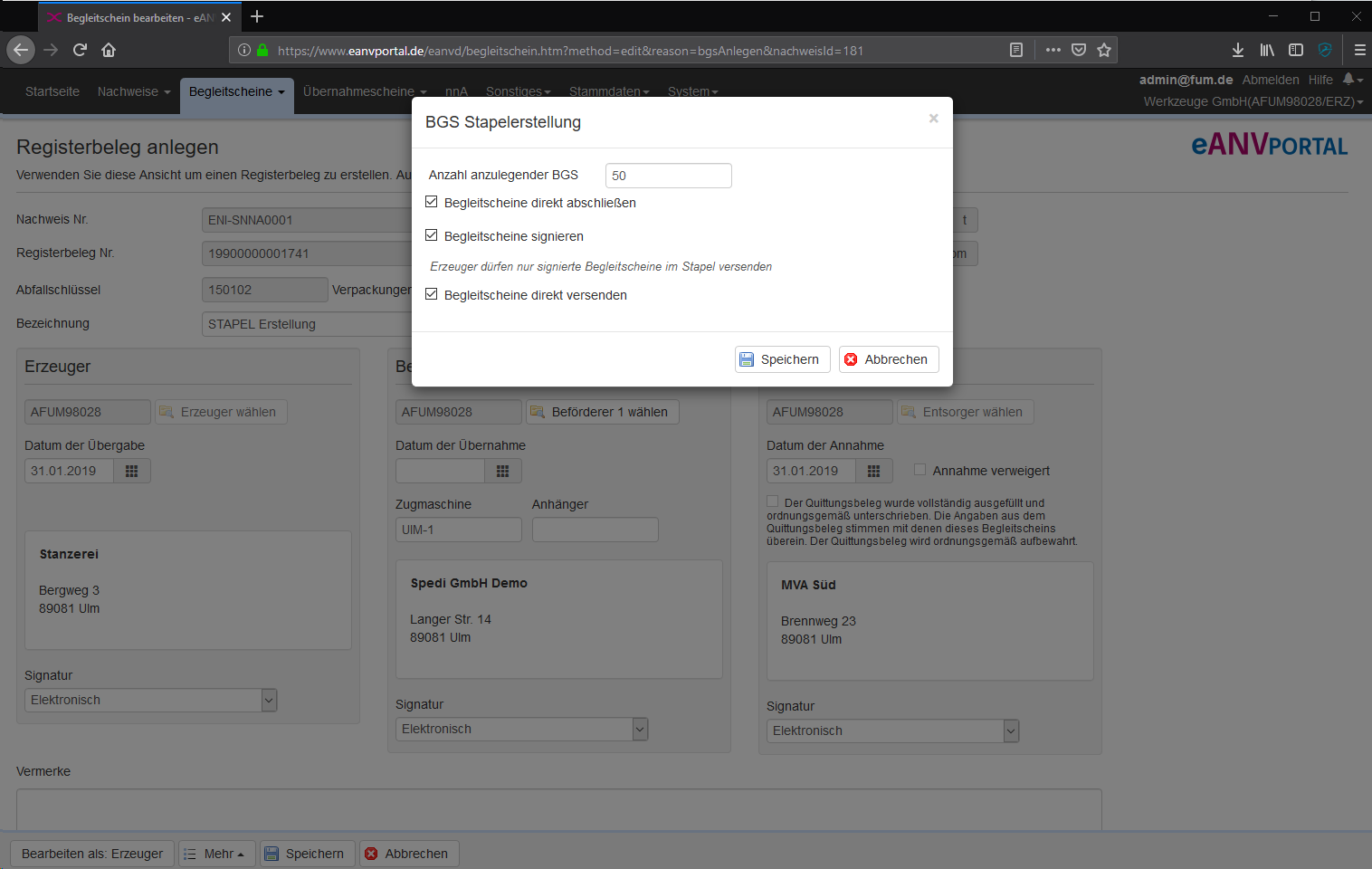1372x869 pixels.
Task: Open Beförderer Signatur dropdown
Action: (x=522, y=729)
